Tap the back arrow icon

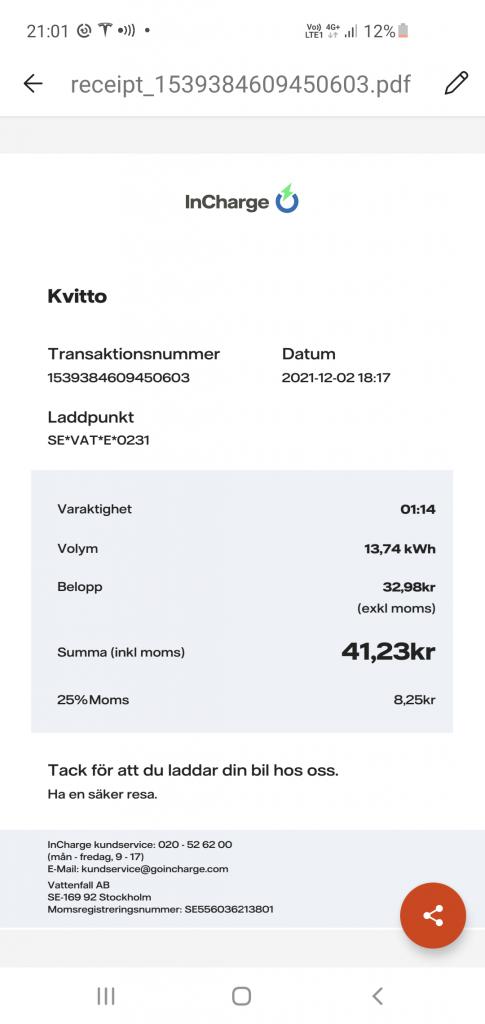[x=33, y=83]
